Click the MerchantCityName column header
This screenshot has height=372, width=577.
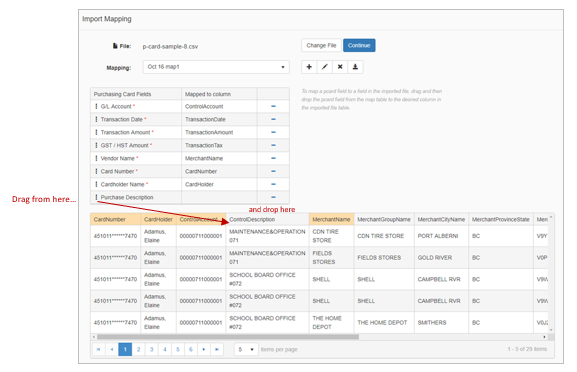[441, 219]
